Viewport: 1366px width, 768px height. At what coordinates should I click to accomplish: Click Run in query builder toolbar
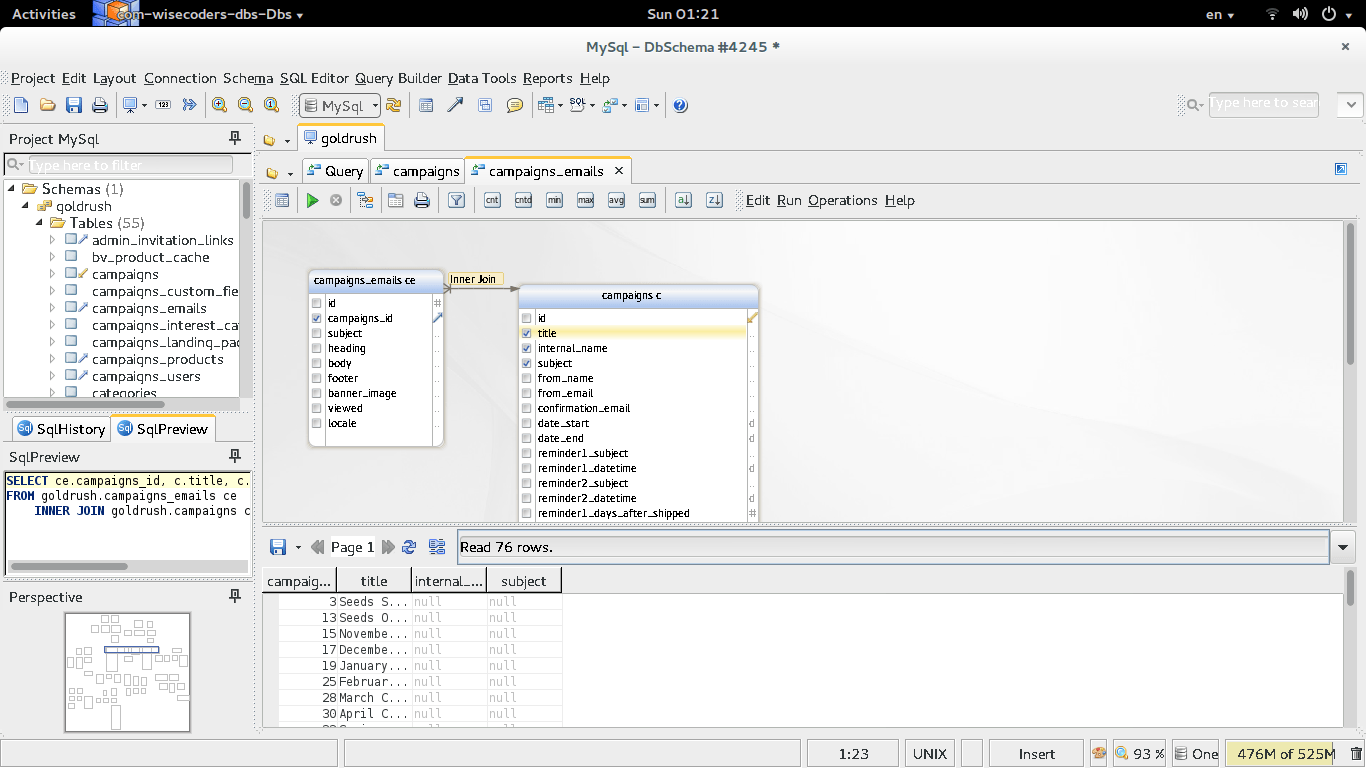point(789,200)
